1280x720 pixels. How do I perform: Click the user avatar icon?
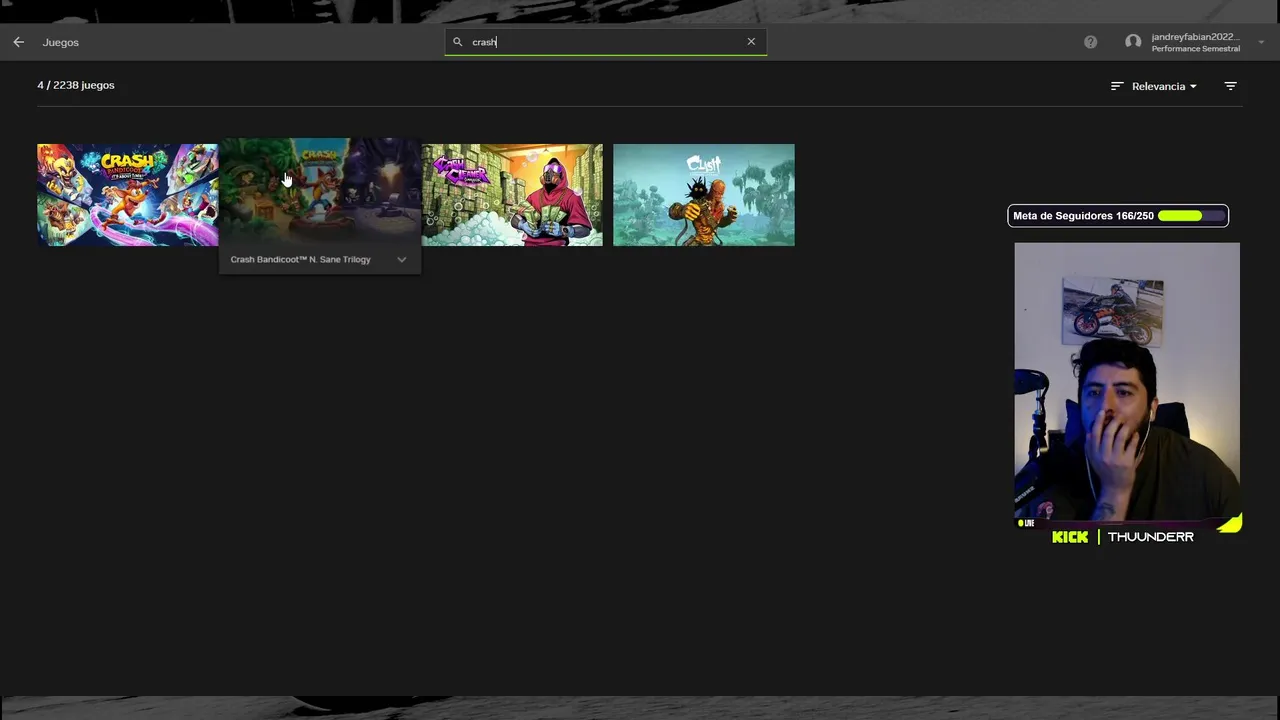point(1133,42)
